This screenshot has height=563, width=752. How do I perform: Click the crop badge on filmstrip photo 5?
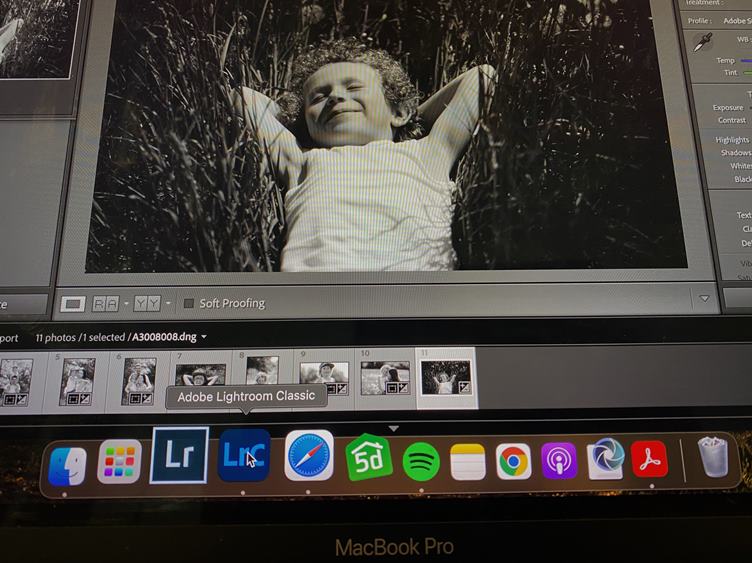pos(72,399)
